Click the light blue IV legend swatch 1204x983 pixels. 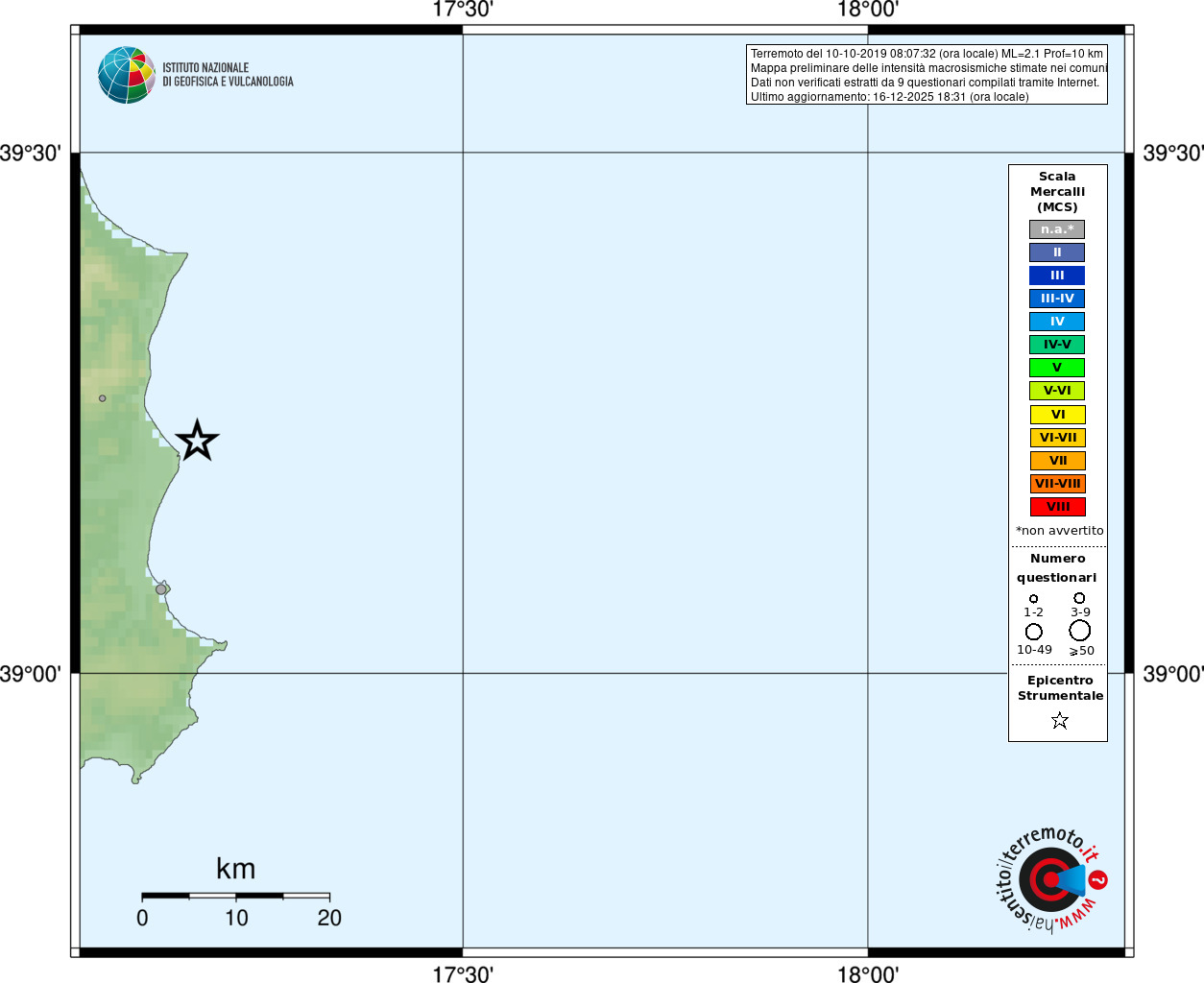[1057, 322]
